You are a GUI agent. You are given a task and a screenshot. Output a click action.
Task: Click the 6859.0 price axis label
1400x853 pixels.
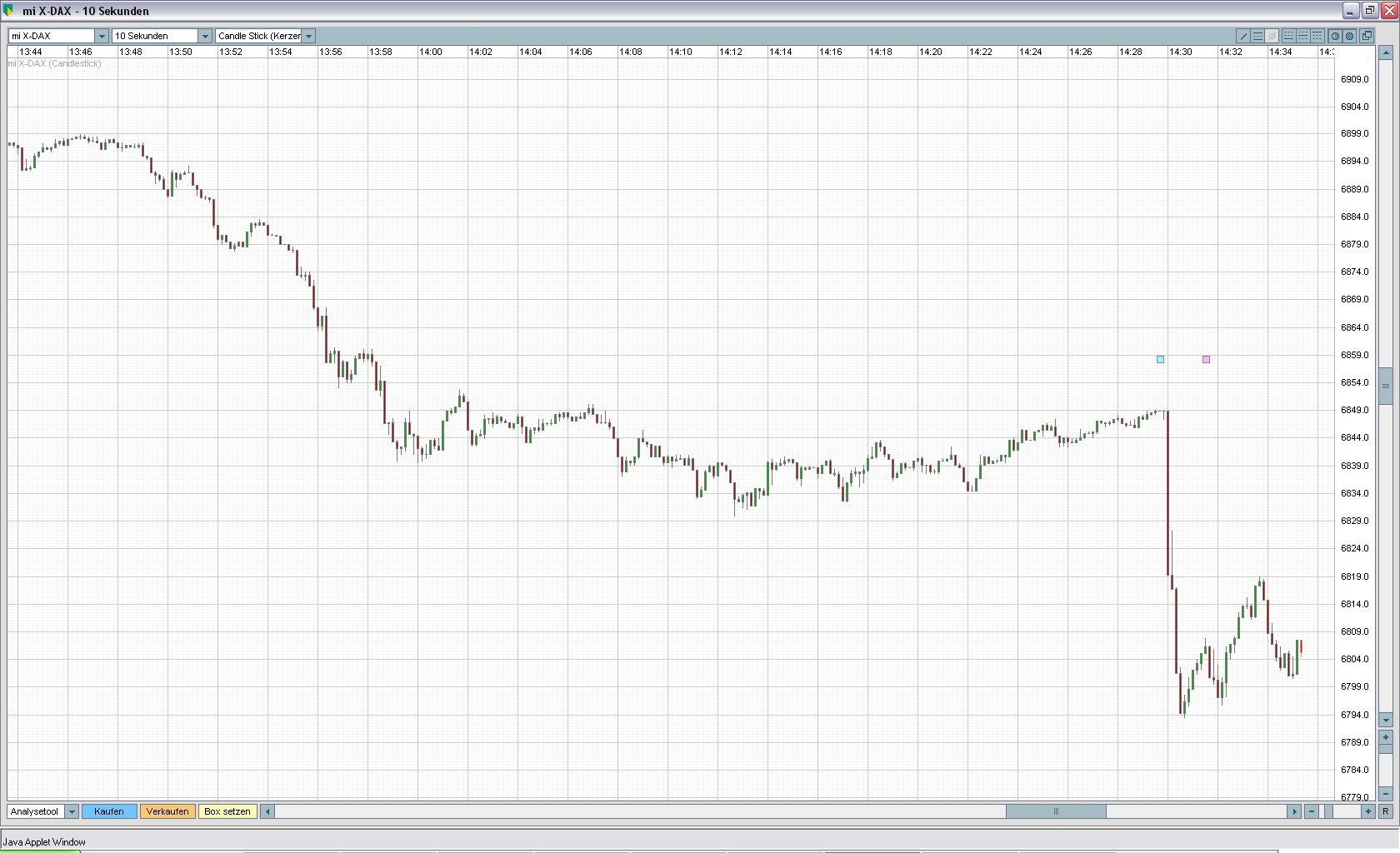tap(1354, 355)
